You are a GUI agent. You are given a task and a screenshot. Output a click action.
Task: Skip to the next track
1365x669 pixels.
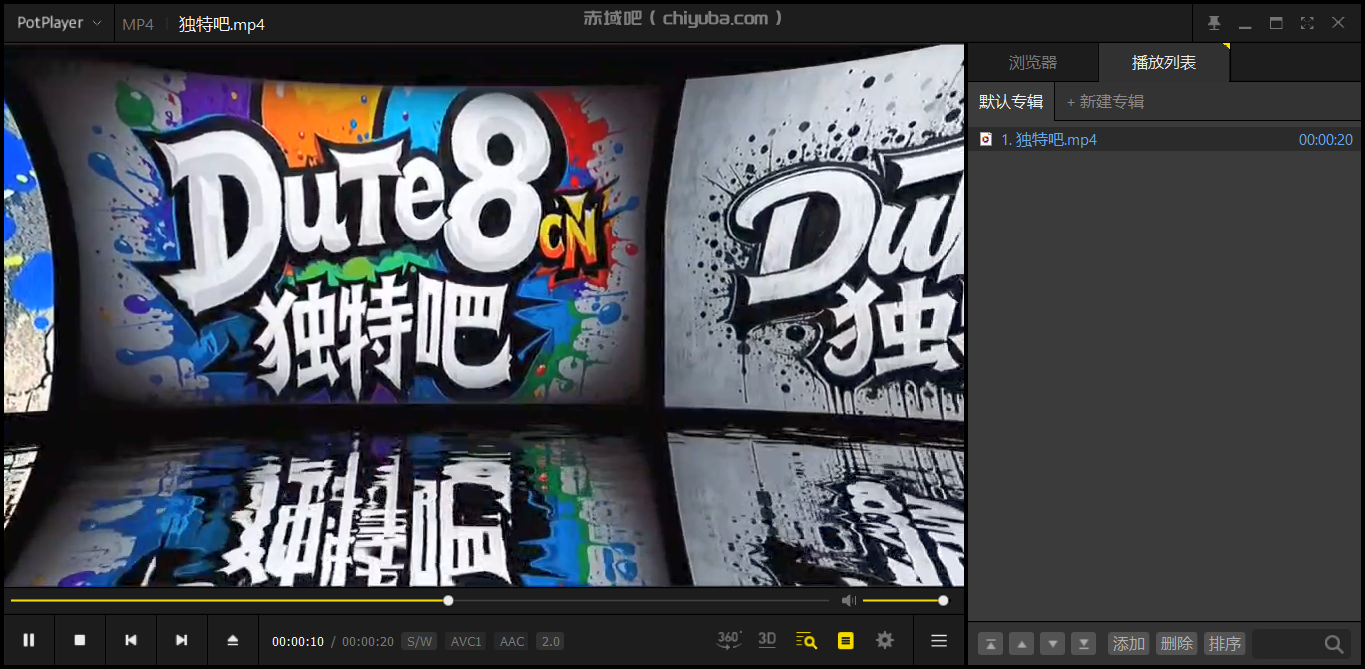pyautogui.click(x=182, y=640)
